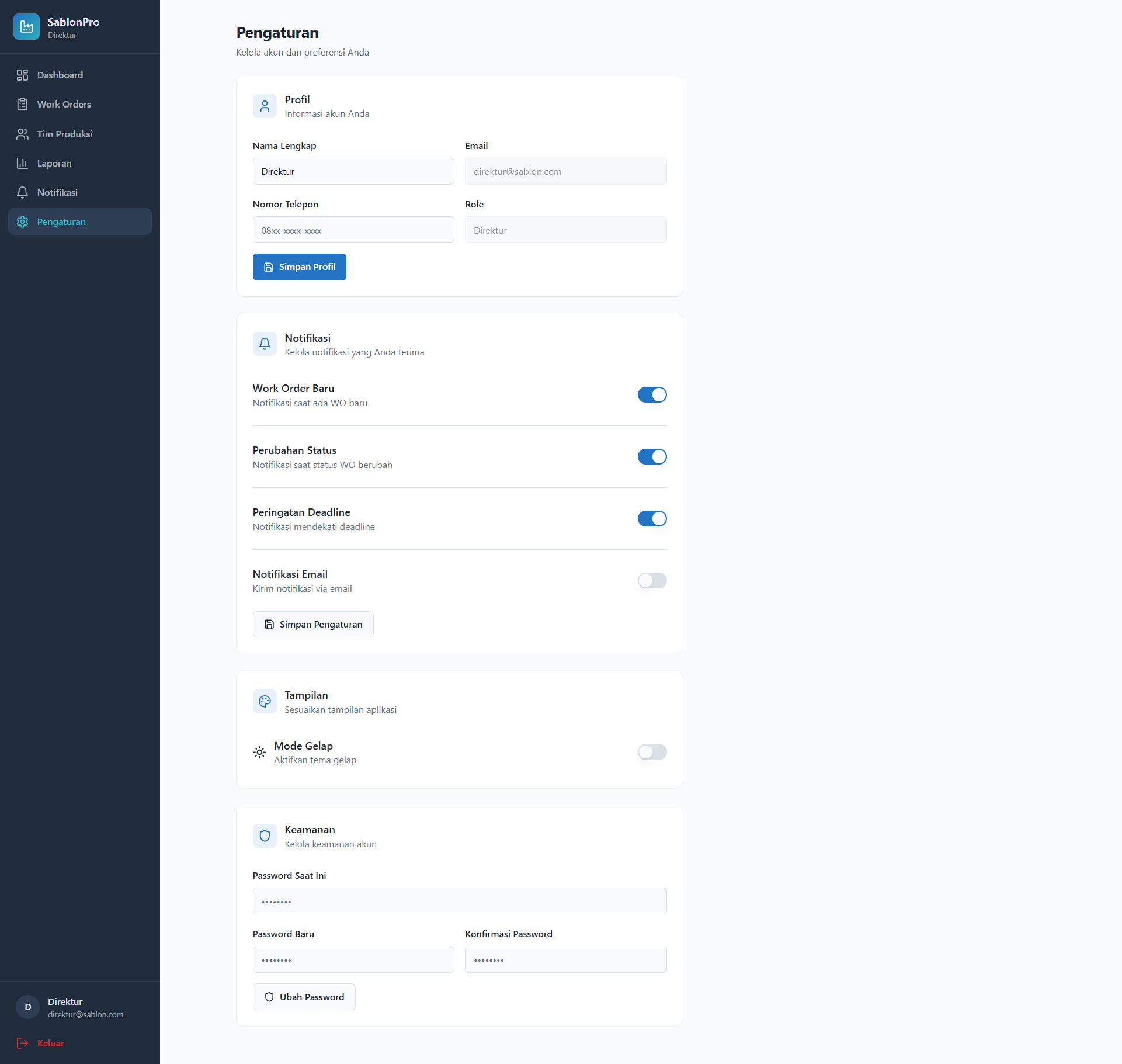Click the Work Orders clipboard icon
This screenshot has height=1064, width=1122.
[22, 104]
